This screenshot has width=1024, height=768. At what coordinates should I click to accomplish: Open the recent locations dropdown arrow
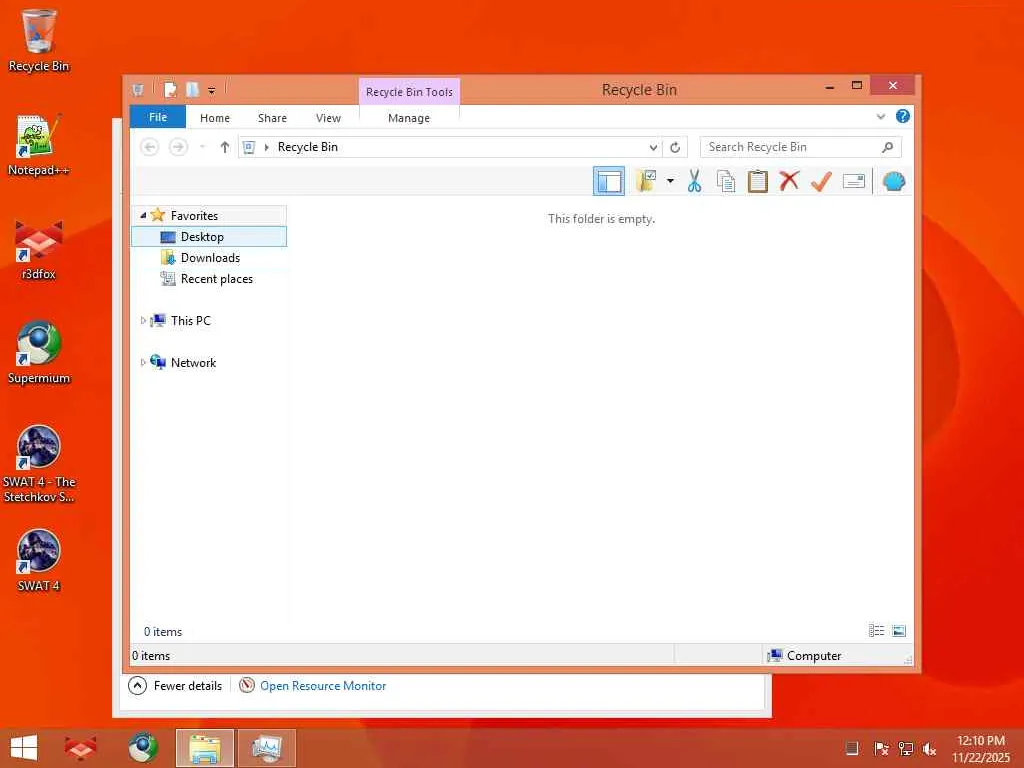202,147
